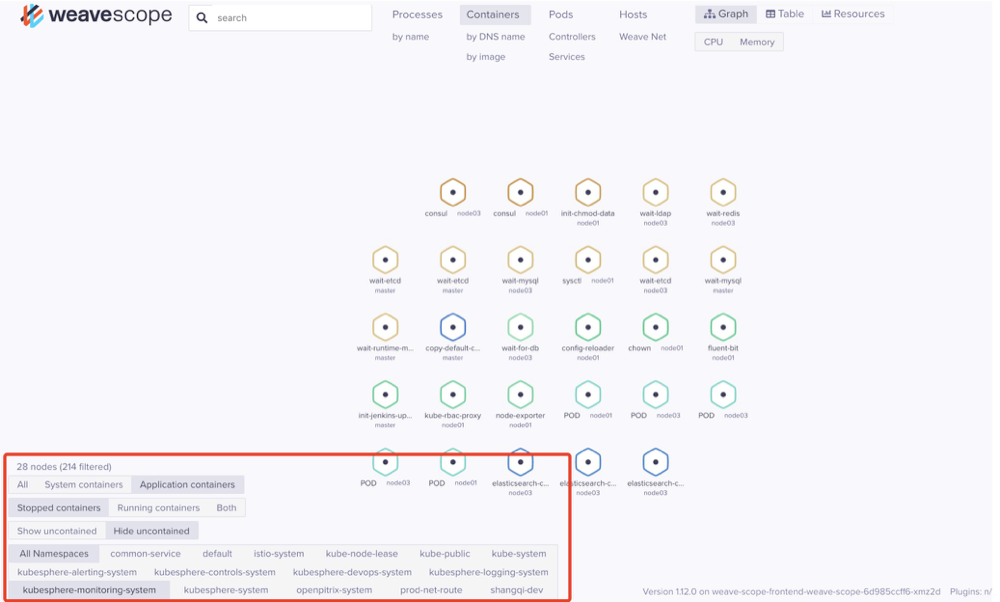The height and width of the screenshot is (602, 1000).
Task: Select the init-jenkins-up... container node
Action: (x=385, y=395)
